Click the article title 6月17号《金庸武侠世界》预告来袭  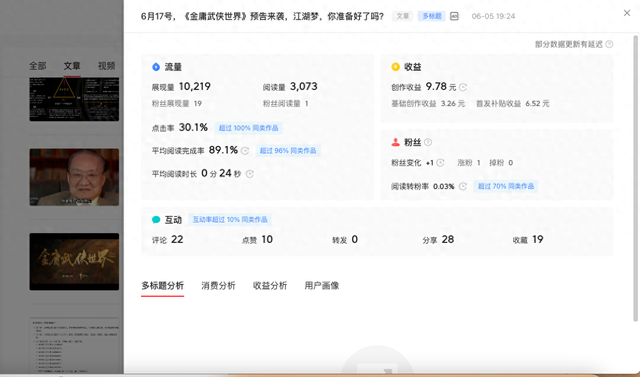tap(262, 16)
